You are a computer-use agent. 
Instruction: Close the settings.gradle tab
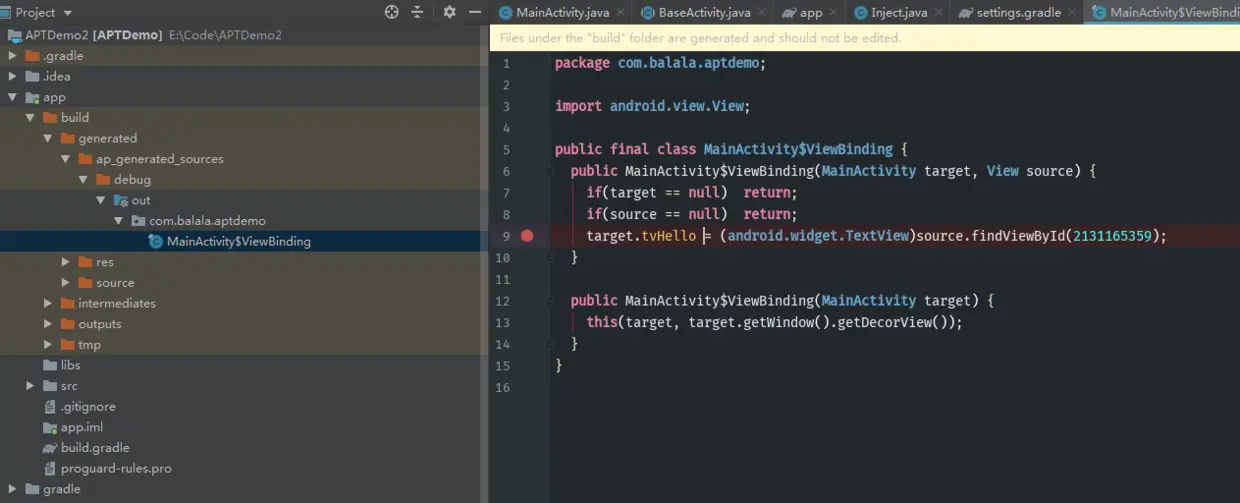point(1072,13)
